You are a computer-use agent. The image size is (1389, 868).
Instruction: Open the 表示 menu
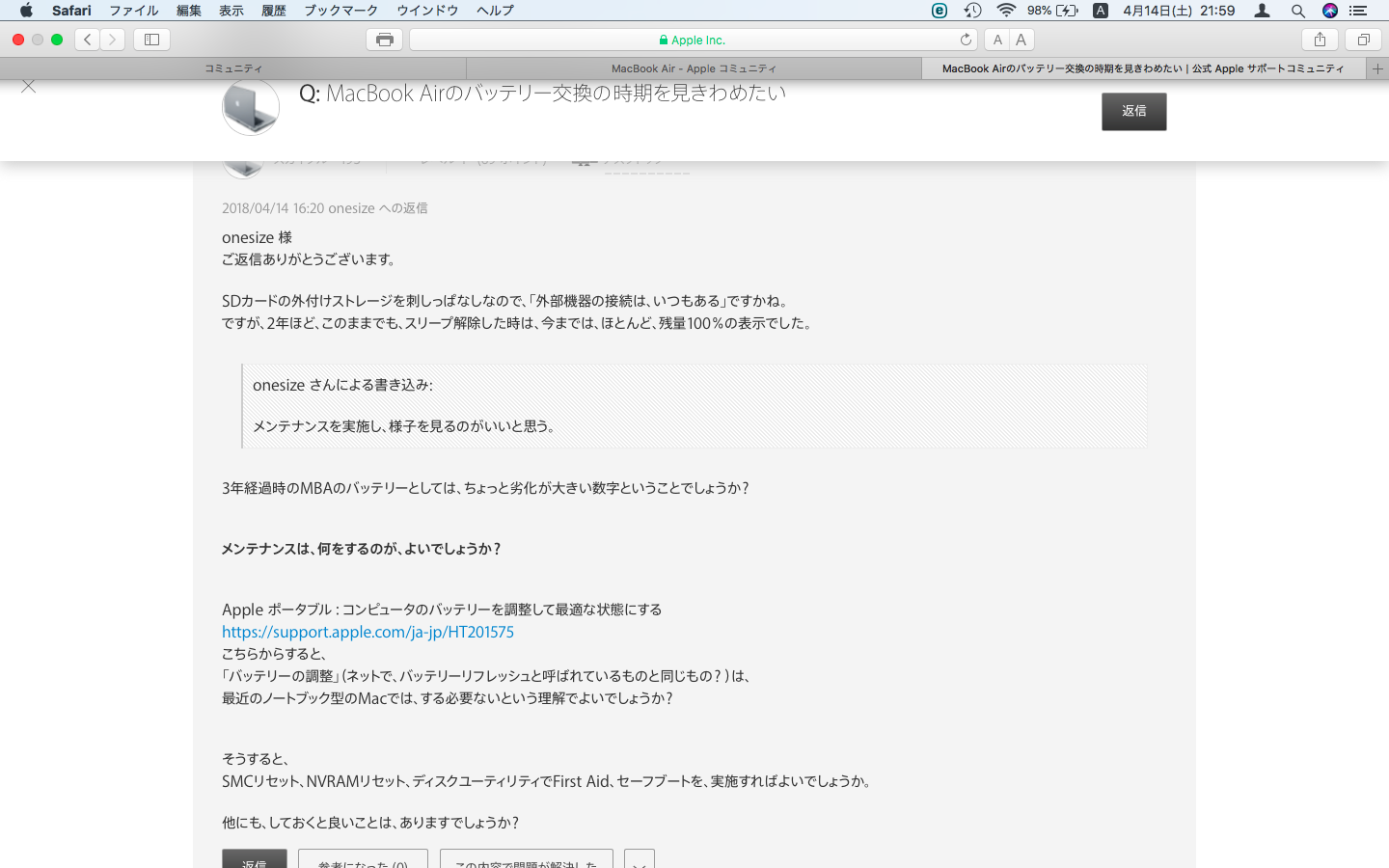231,11
